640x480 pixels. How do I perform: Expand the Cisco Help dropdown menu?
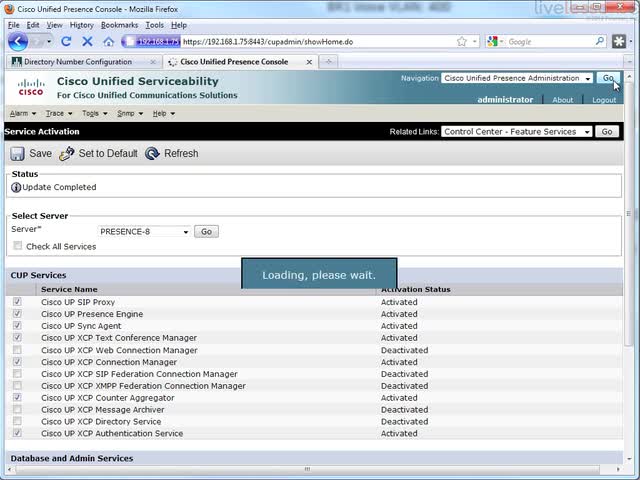coord(164,113)
